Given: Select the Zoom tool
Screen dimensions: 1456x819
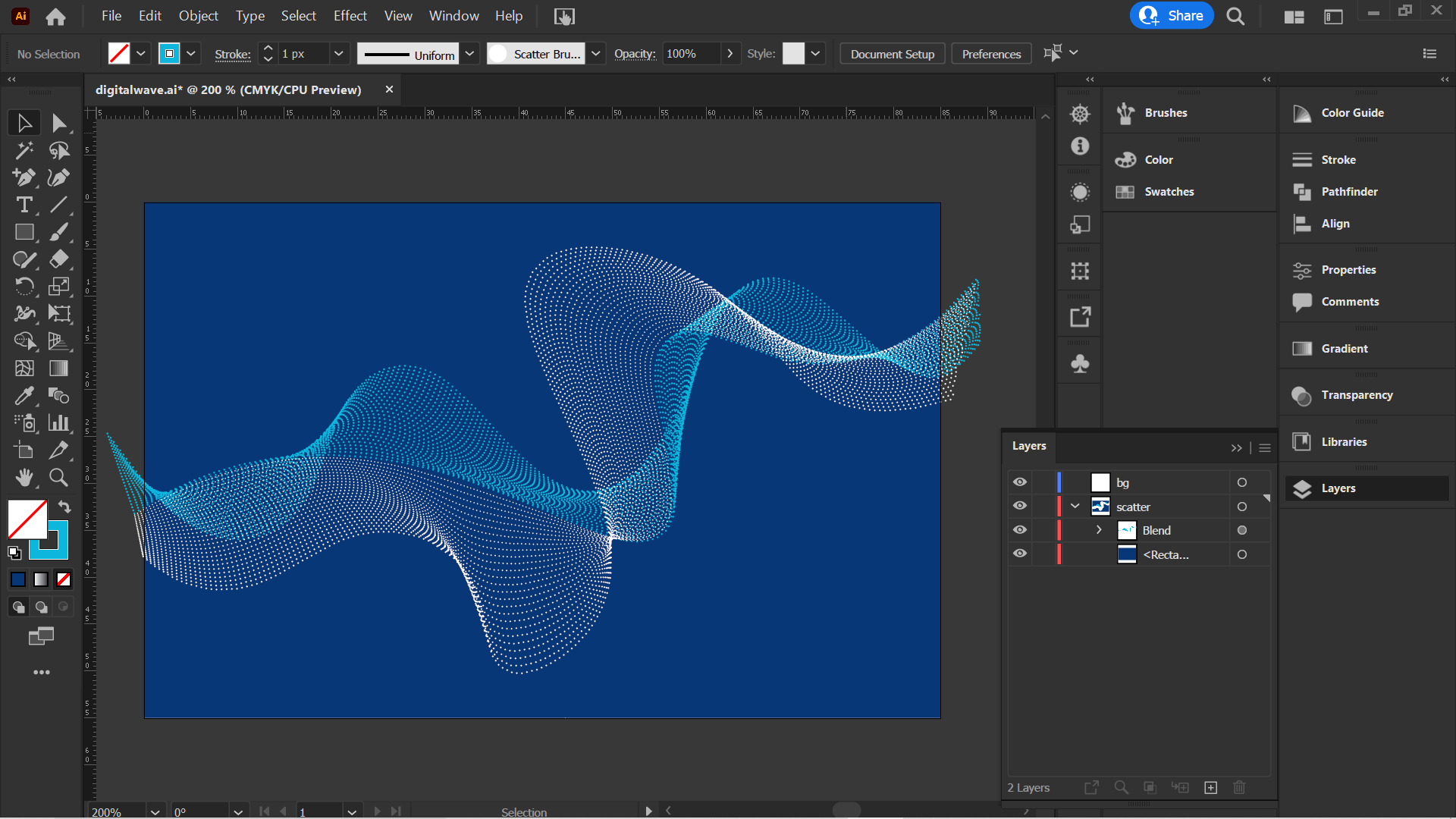Looking at the screenshot, I should pos(58,477).
